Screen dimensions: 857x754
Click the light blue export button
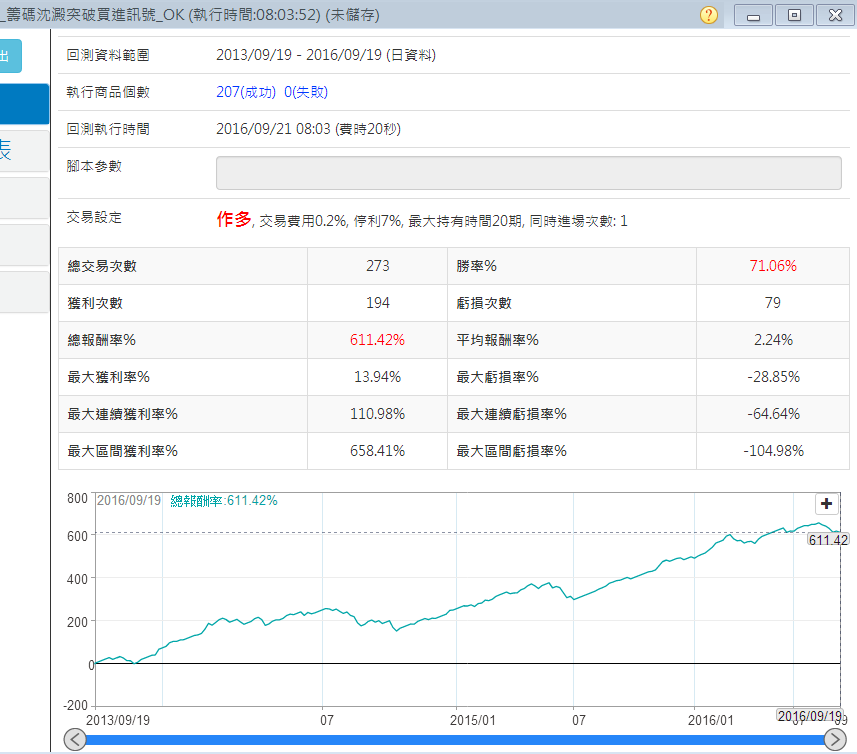pyautogui.click(x=10, y=56)
